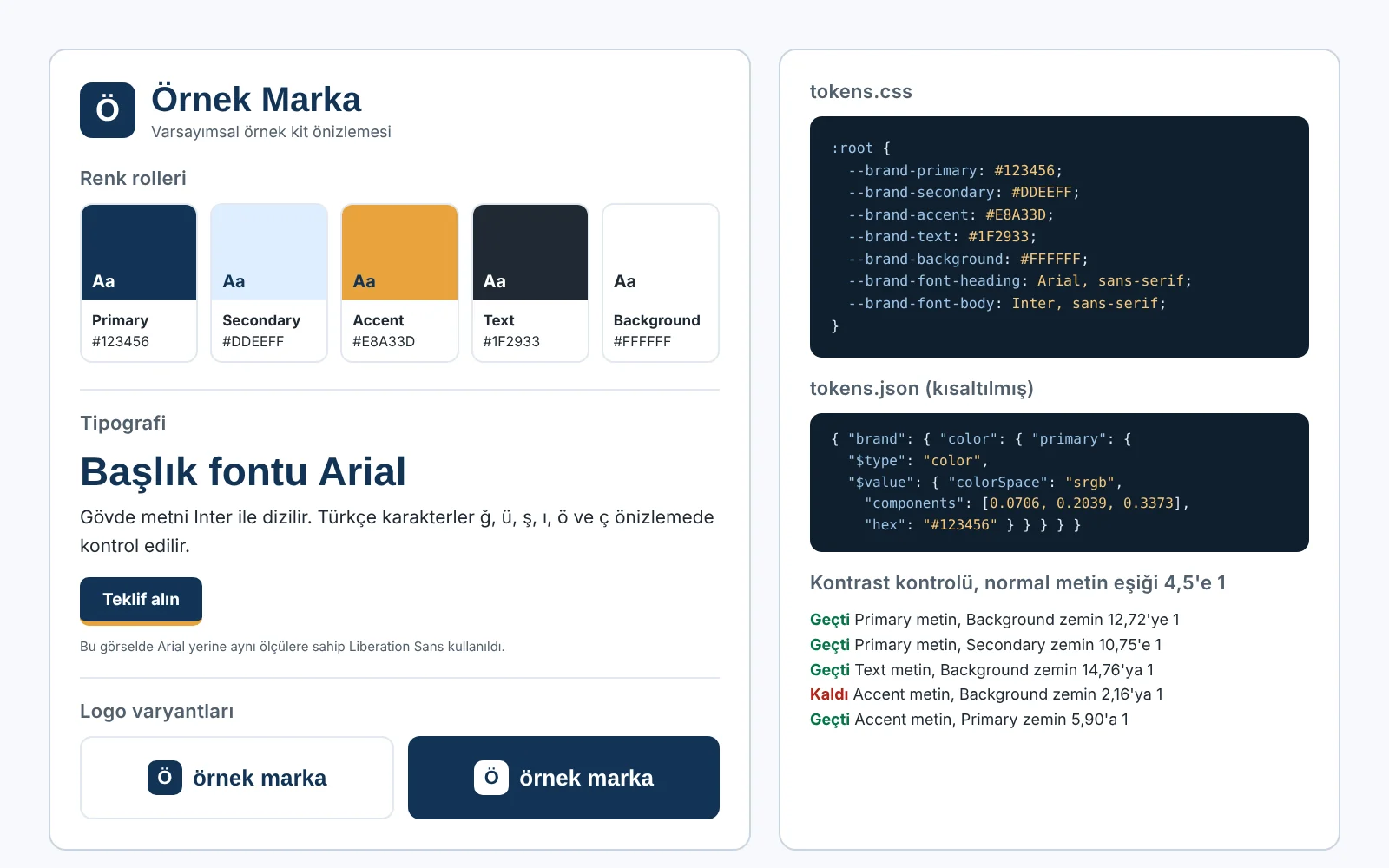1389x868 pixels.
Task: Click the "hex": "#123456" JSON line
Action: click(x=972, y=525)
